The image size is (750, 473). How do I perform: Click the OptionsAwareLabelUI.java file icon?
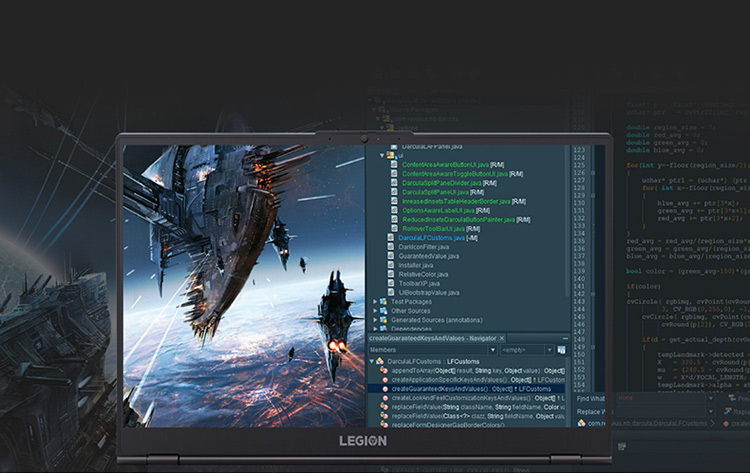(x=394, y=210)
